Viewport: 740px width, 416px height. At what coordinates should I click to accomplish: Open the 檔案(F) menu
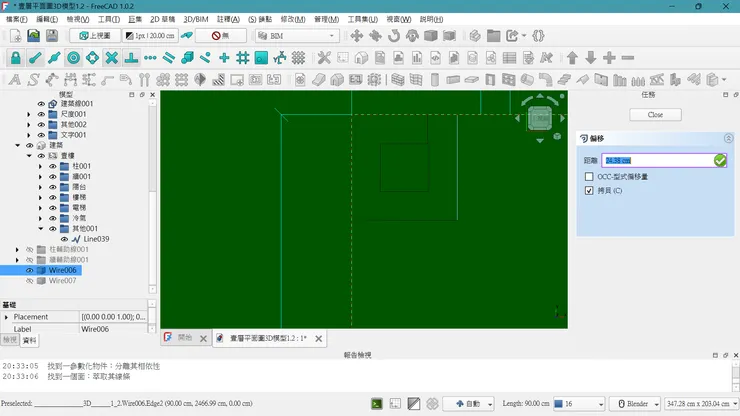(x=17, y=19)
